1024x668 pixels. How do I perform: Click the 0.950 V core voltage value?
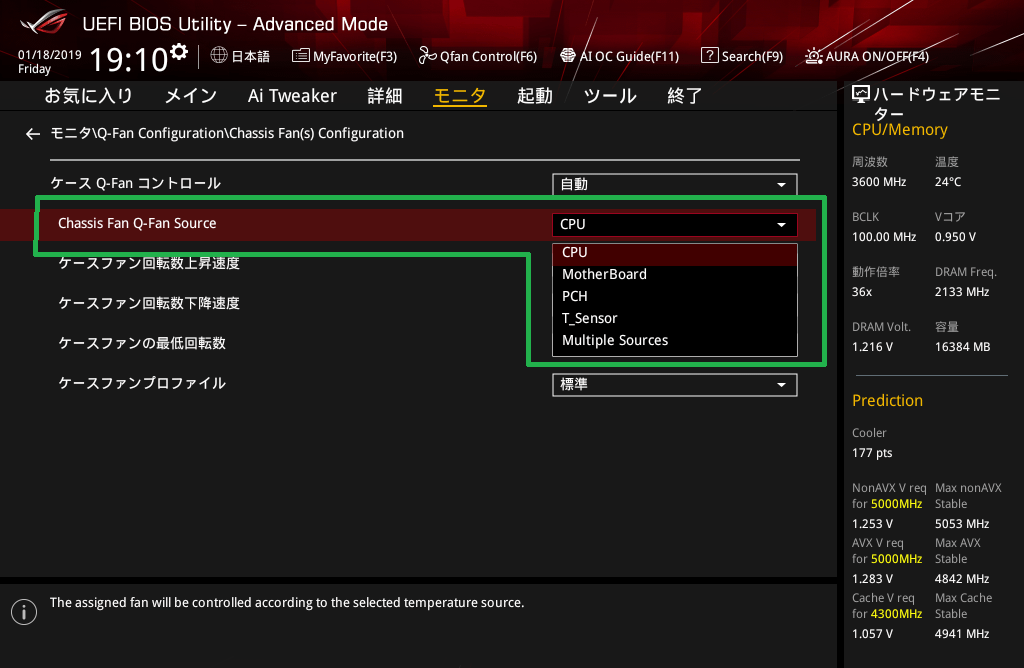[955, 237]
